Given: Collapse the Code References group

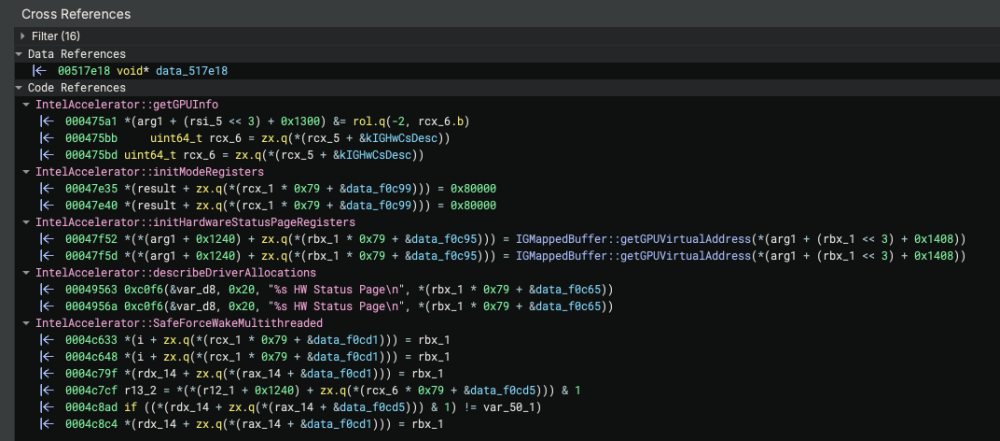Looking at the screenshot, I should [x=19, y=88].
